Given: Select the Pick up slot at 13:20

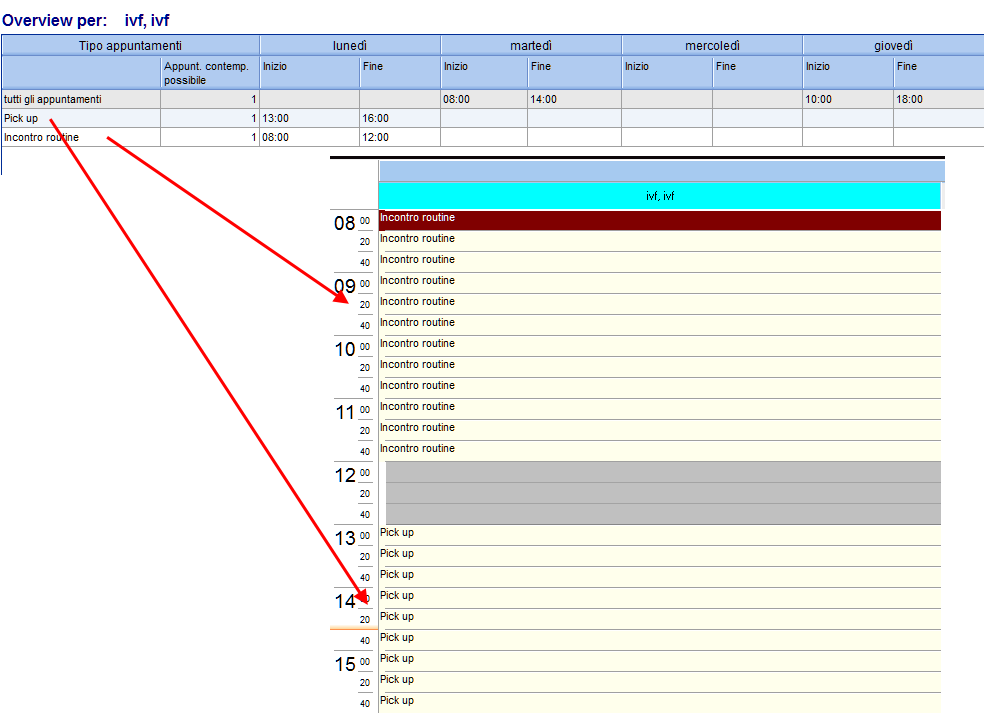Looking at the screenshot, I should (x=660, y=556).
